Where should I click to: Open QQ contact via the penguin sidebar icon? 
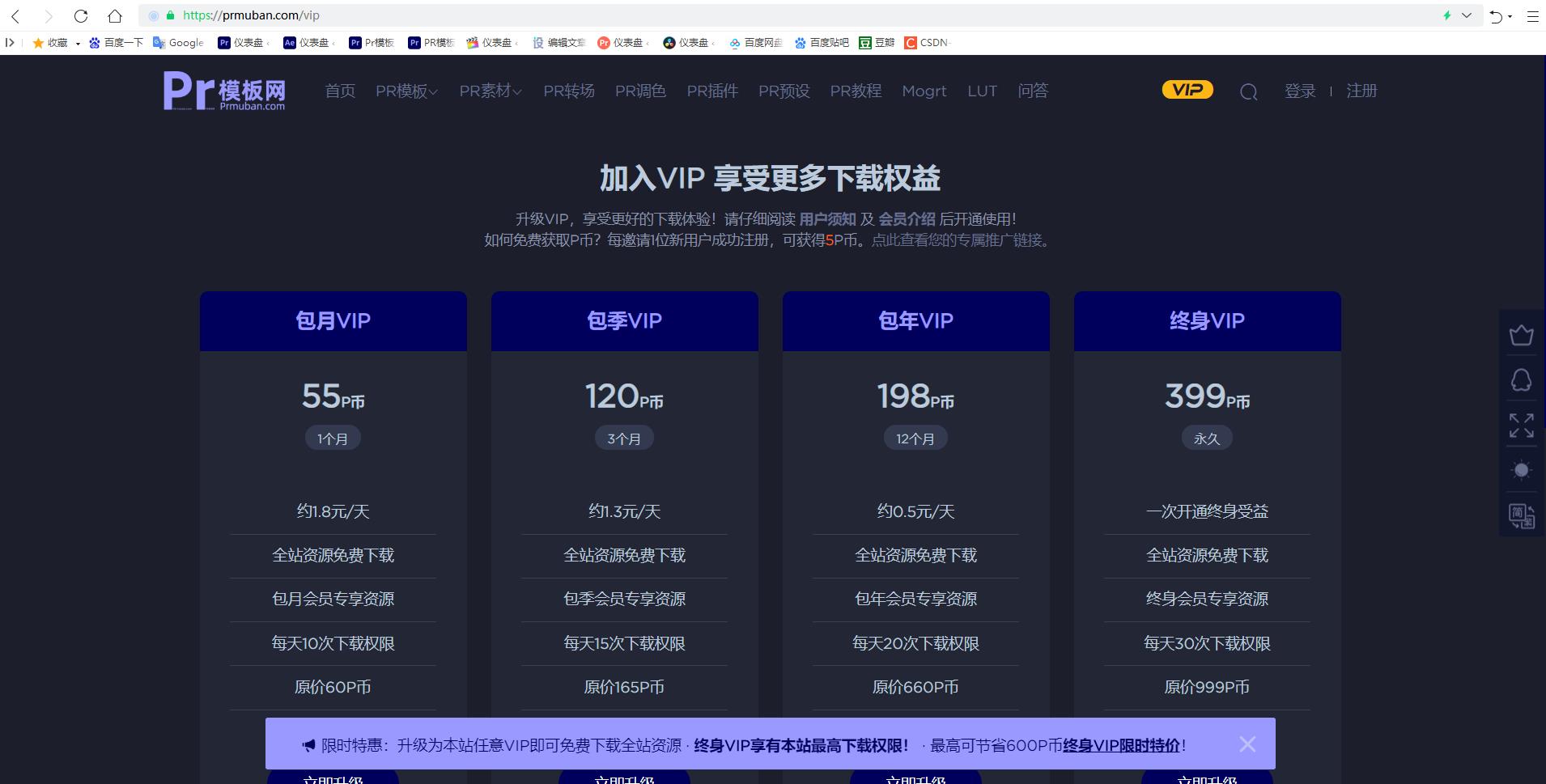tap(1520, 379)
